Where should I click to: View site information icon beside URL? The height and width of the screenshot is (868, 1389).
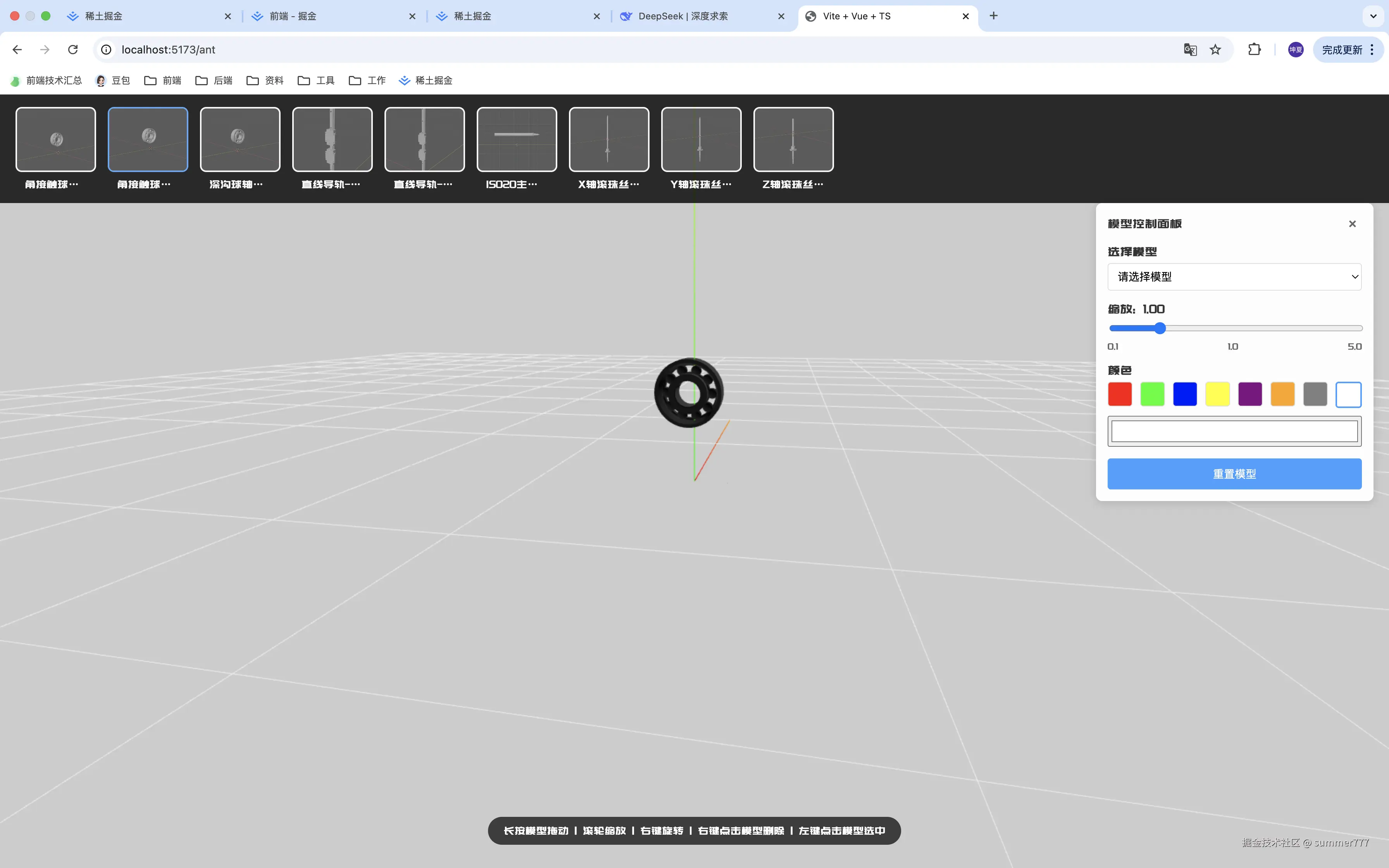tap(106, 50)
